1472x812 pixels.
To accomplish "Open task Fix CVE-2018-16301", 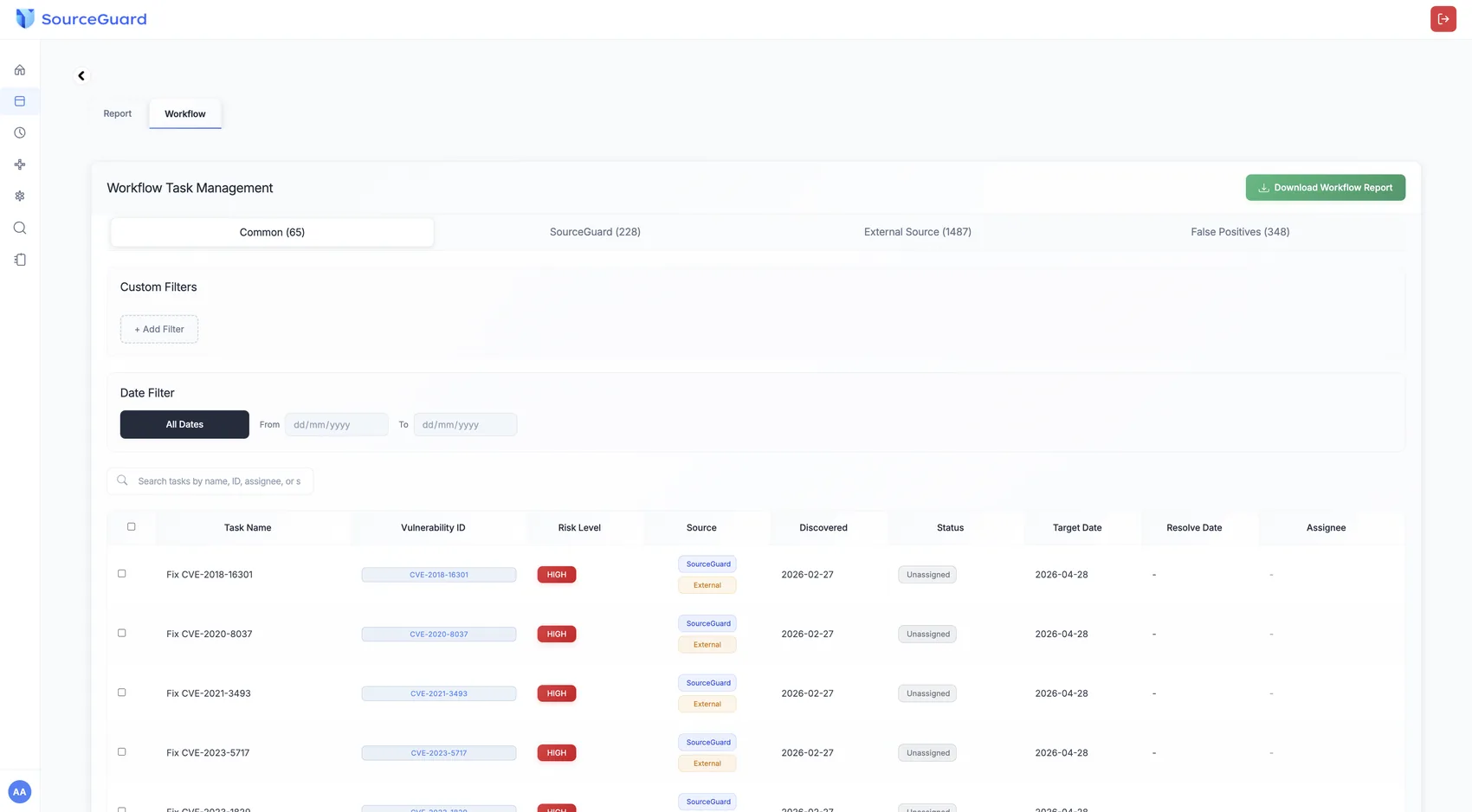I will (210, 575).
